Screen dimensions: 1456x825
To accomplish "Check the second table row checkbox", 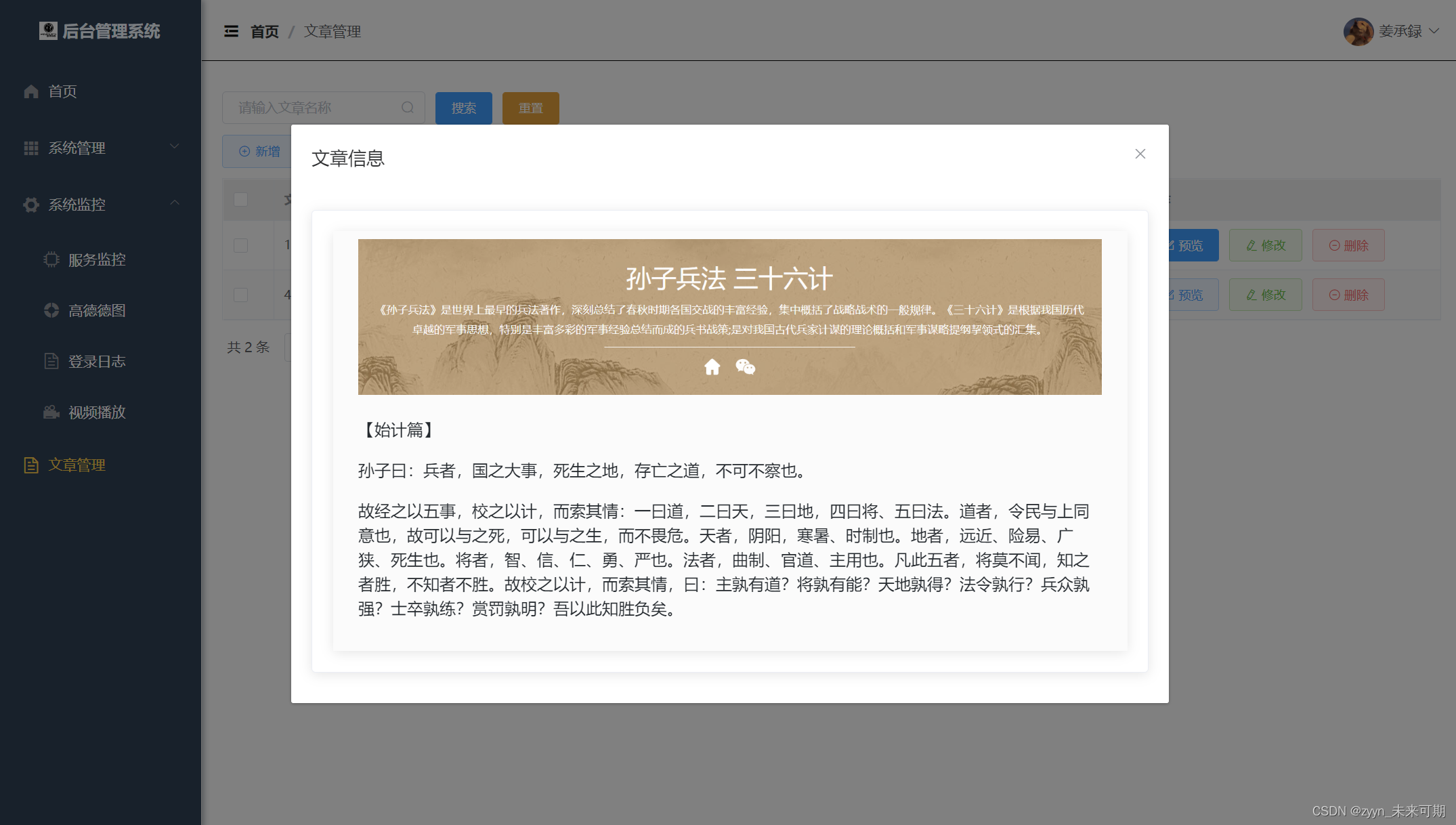I will click(x=240, y=295).
